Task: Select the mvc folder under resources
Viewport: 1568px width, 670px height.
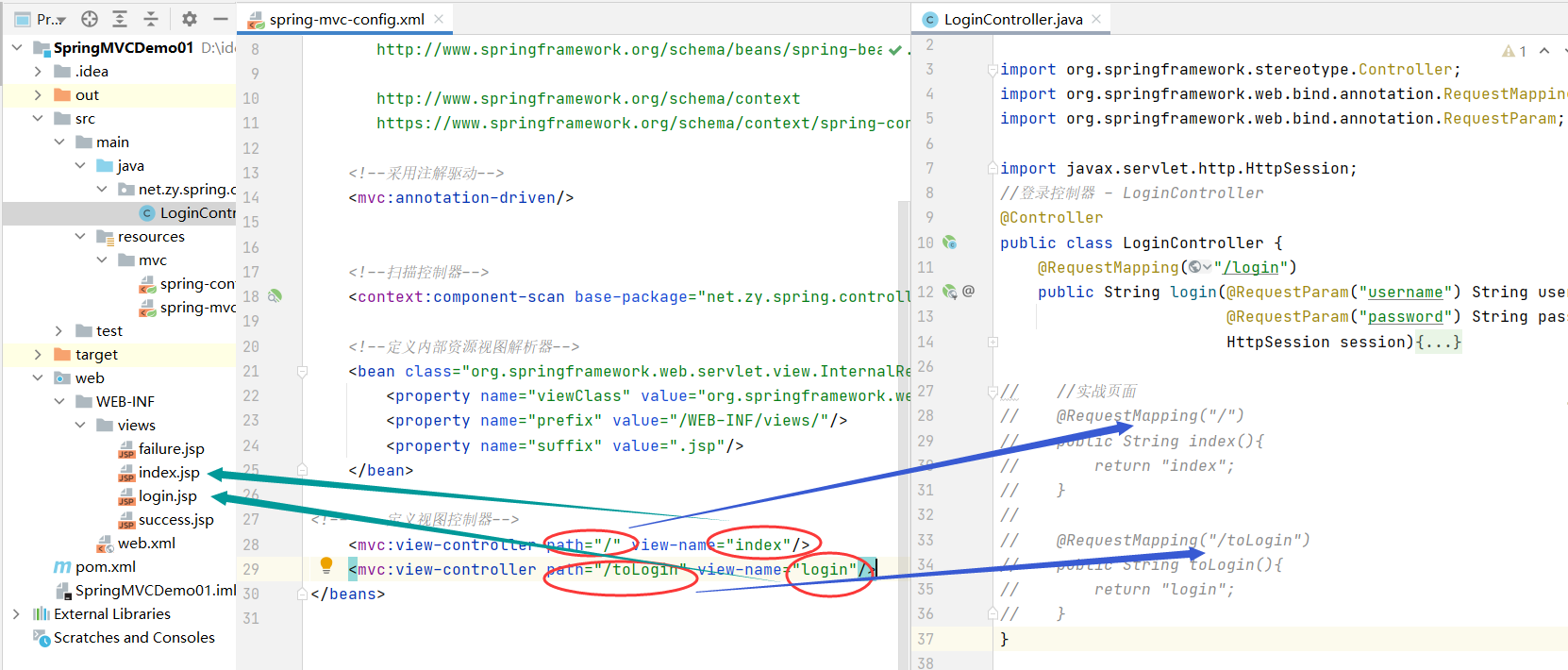Action: tap(142, 260)
